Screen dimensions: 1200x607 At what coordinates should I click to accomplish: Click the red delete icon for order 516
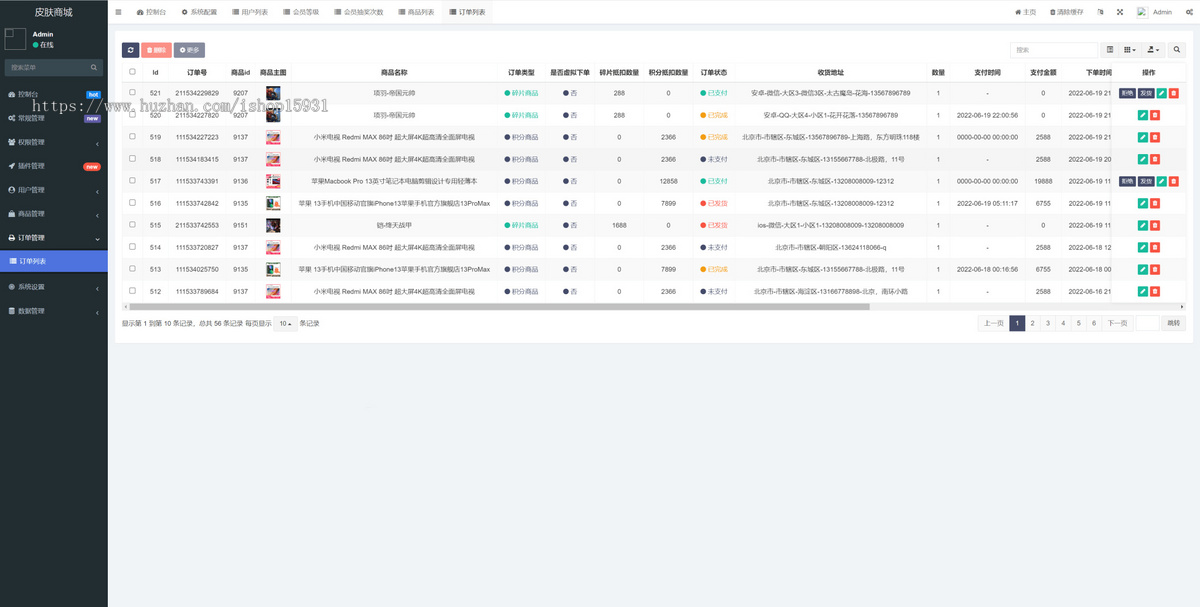coord(1155,203)
